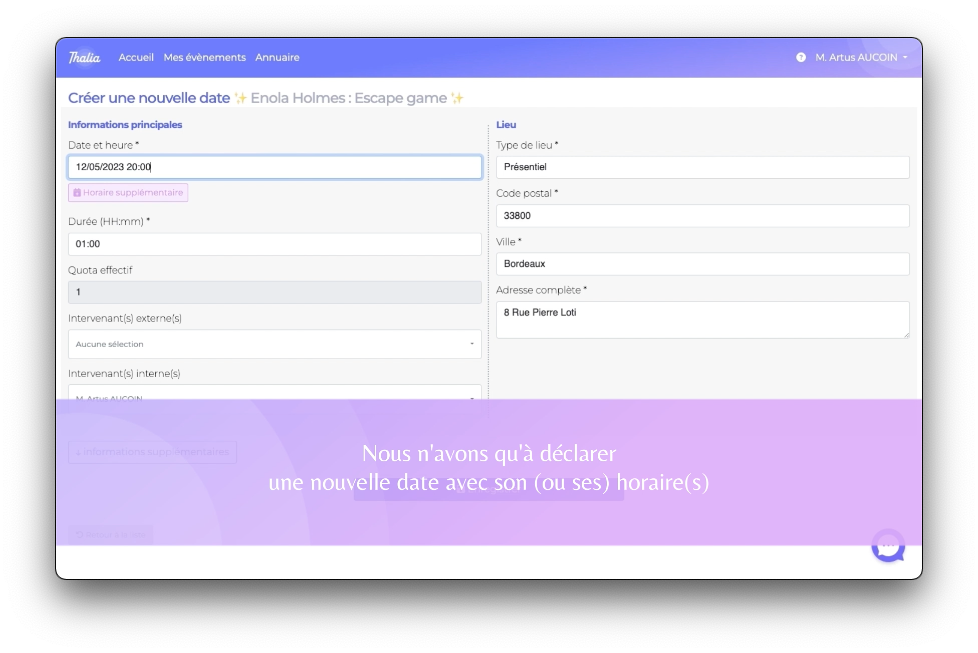Click the address textarea resize handle
The height and width of the screenshot is (653, 978).
(x=906, y=335)
